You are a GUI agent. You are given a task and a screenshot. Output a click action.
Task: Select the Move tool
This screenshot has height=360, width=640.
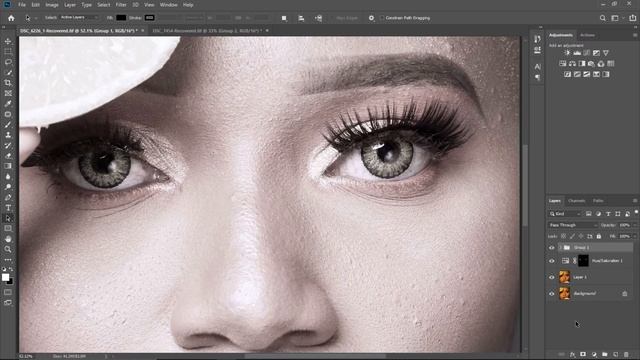tap(8, 41)
